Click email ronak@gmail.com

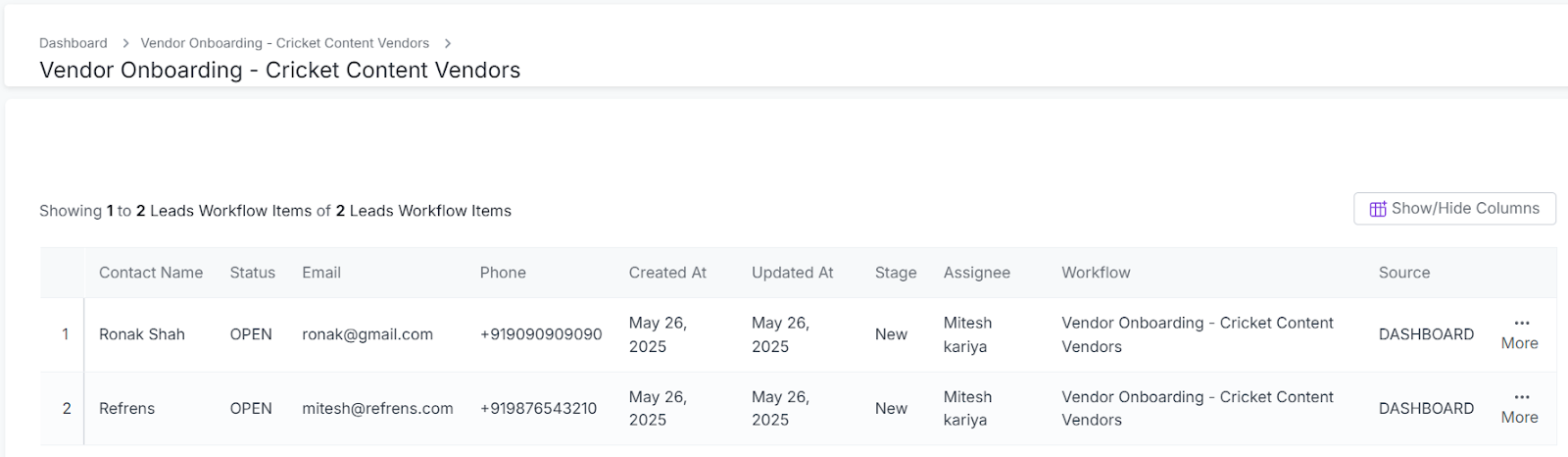pos(367,334)
